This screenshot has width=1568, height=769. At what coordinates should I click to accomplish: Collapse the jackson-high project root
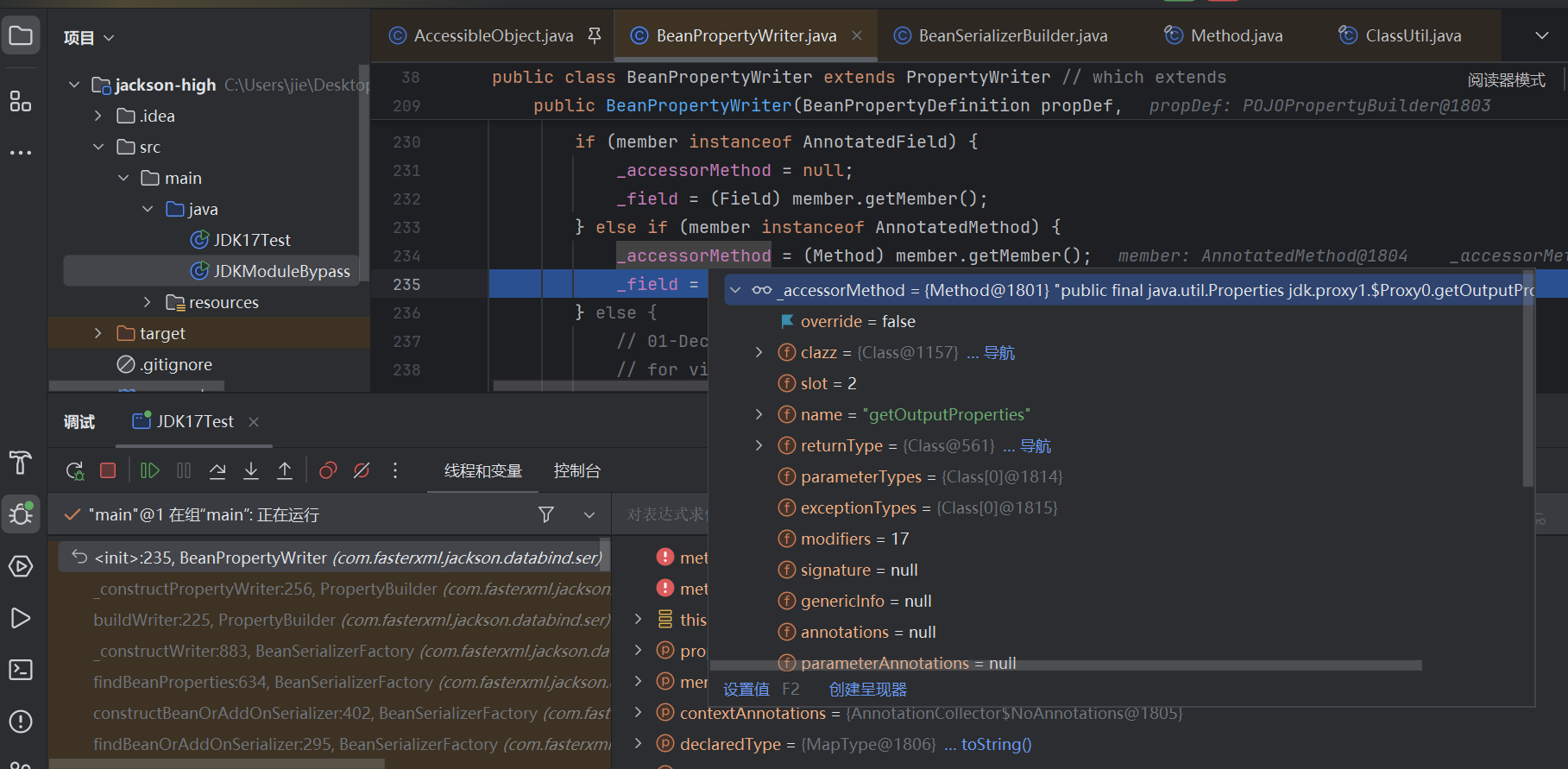(x=74, y=85)
